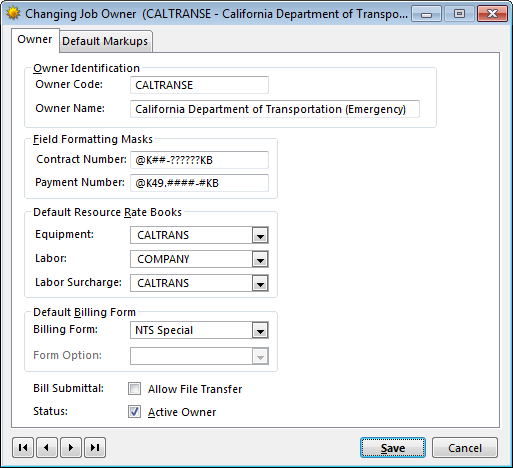Click the Status label
513x468 pixels.
(x=50, y=411)
